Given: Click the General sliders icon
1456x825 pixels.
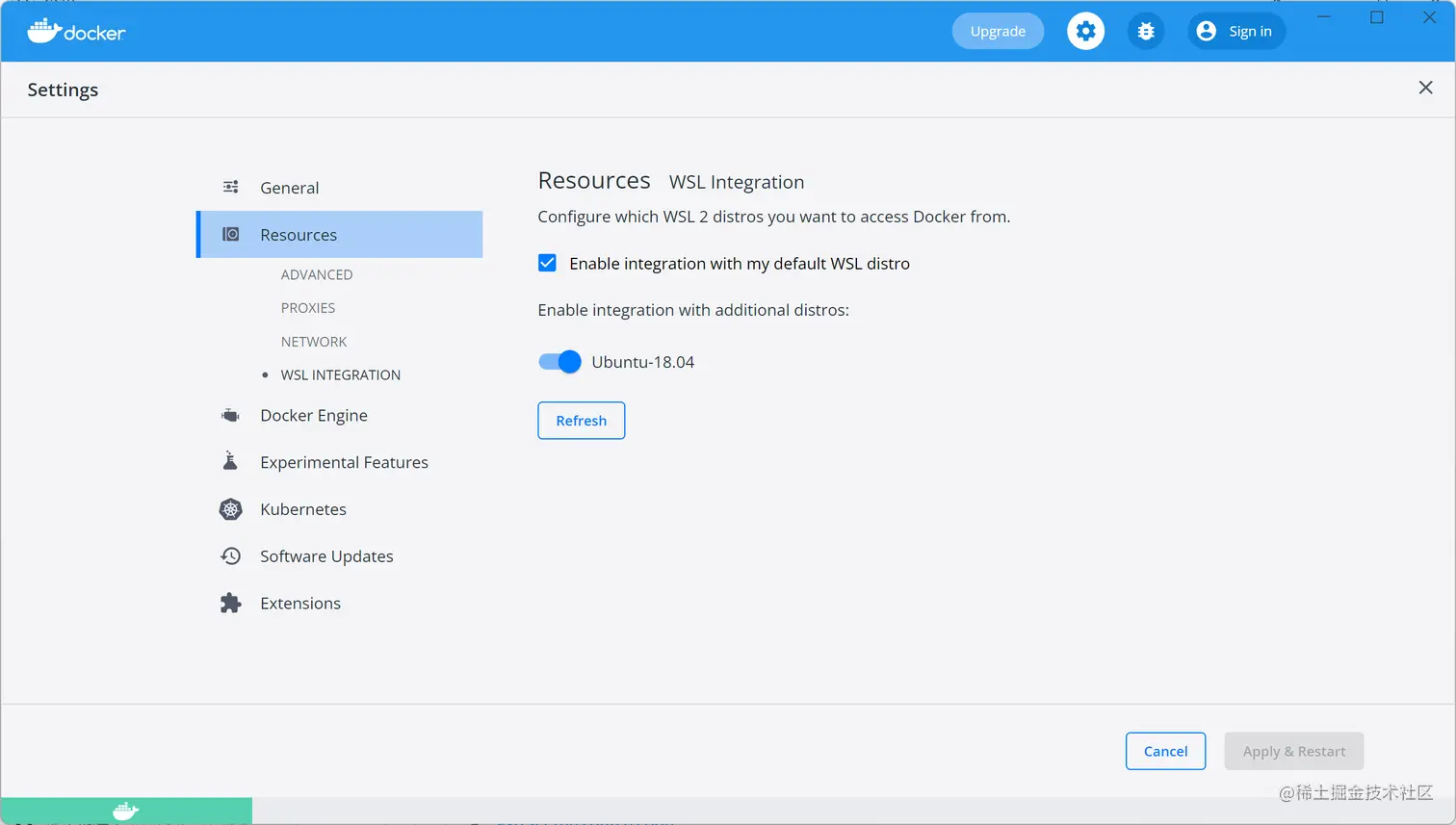Looking at the screenshot, I should [x=231, y=187].
